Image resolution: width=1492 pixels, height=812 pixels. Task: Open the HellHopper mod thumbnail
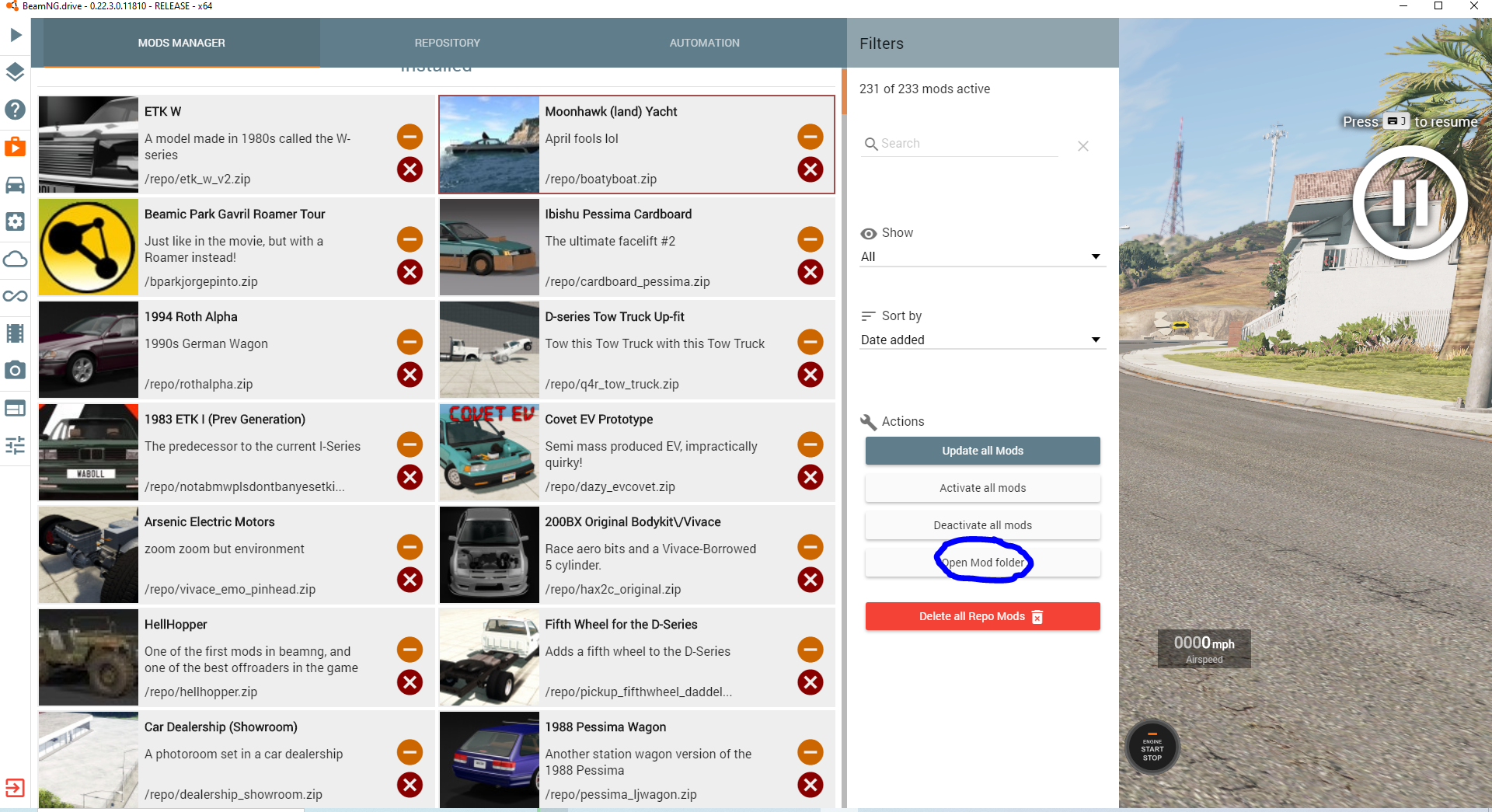tap(89, 657)
